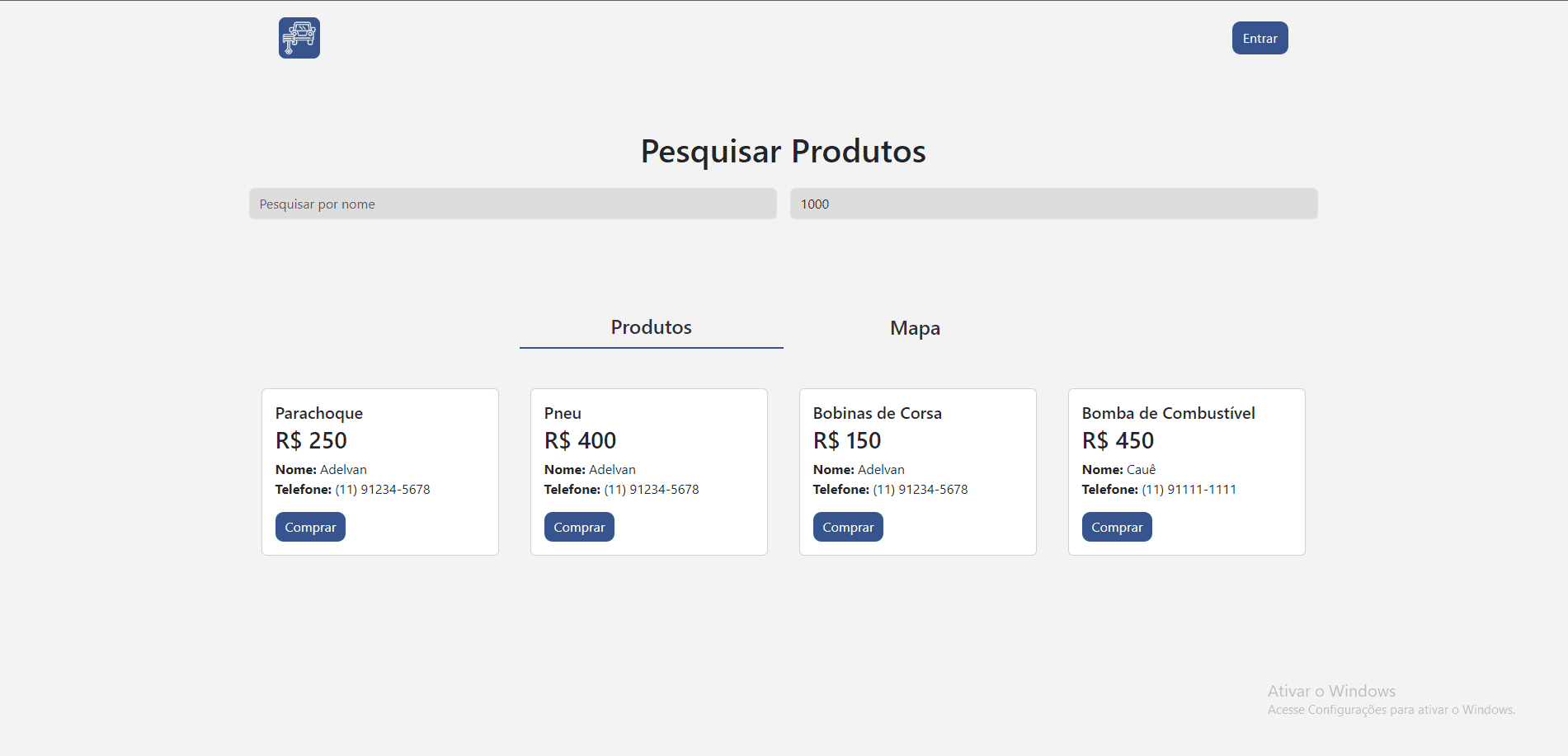Image resolution: width=1568 pixels, height=756 pixels.
Task: Focus the Pesquisar por nome field
Action: coord(512,204)
